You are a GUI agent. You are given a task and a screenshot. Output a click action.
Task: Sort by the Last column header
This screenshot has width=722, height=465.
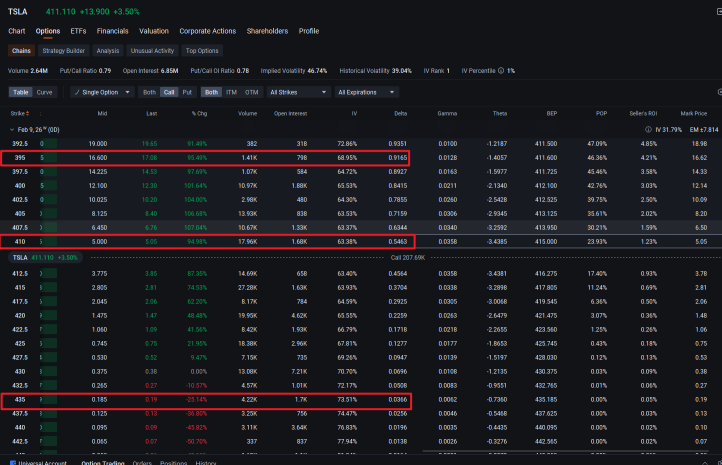152,114
